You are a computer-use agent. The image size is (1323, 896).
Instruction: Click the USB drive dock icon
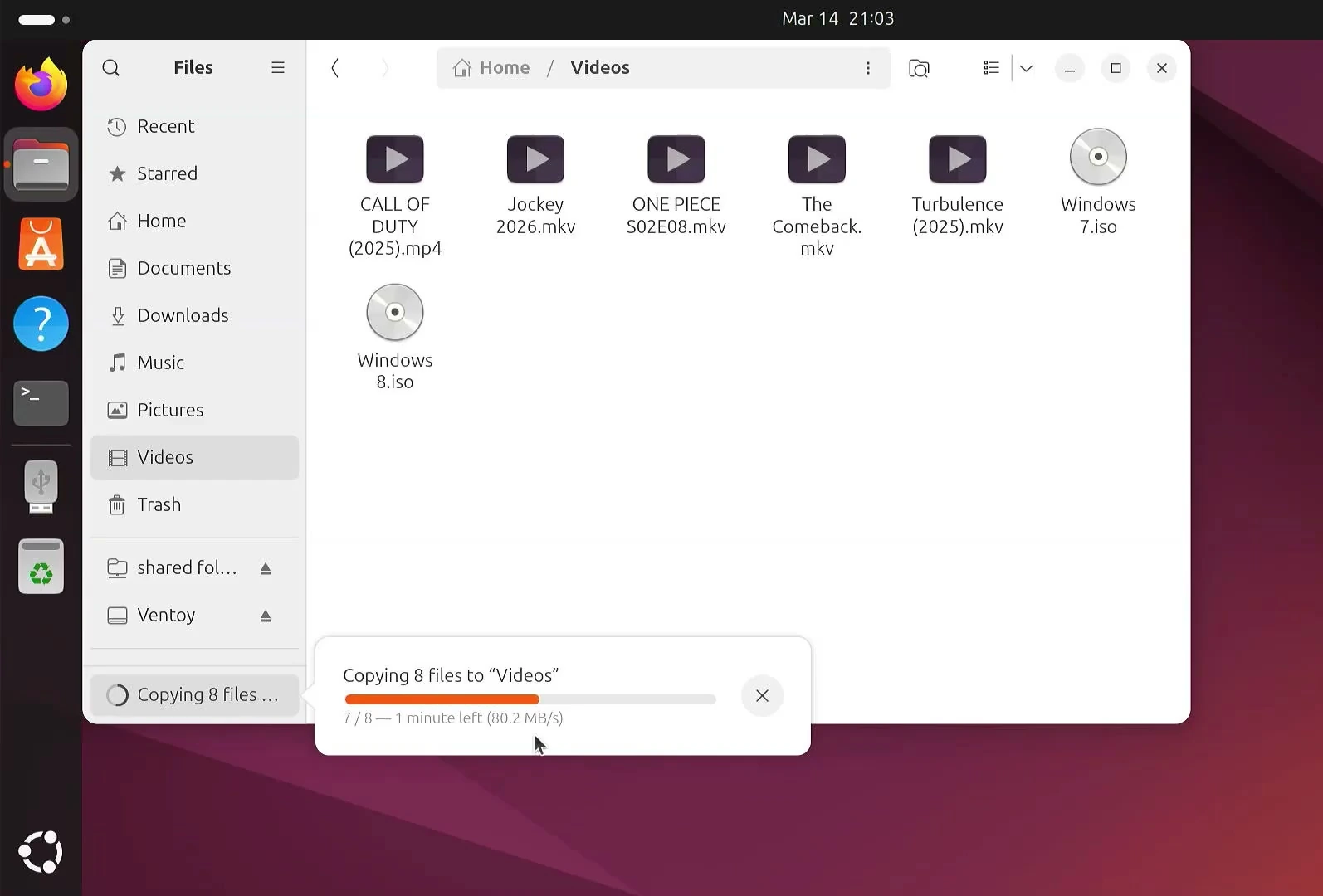[41, 486]
